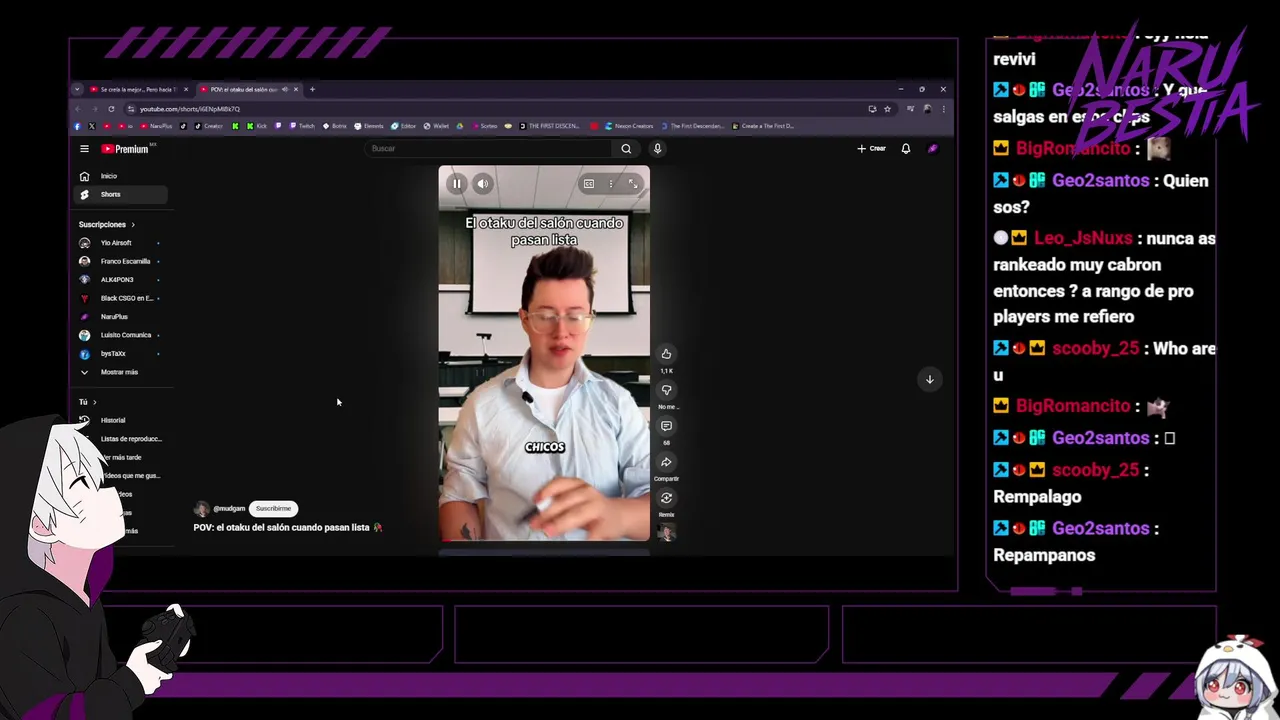This screenshot has height=720, width=1280.
Task: Open THE FIRST DESCEN... bookmark
Action: tap(549, 126)
